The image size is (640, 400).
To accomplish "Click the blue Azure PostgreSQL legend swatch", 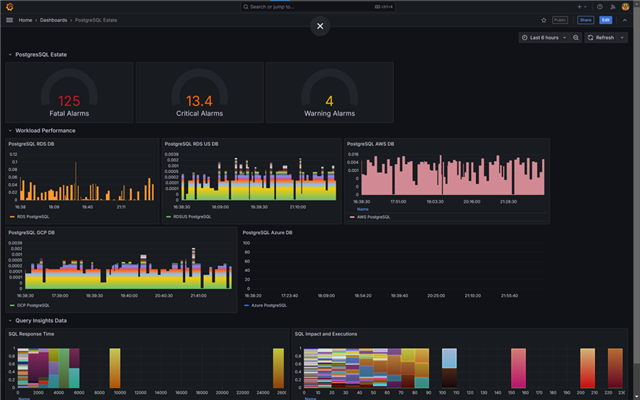I will click(247, 305).
